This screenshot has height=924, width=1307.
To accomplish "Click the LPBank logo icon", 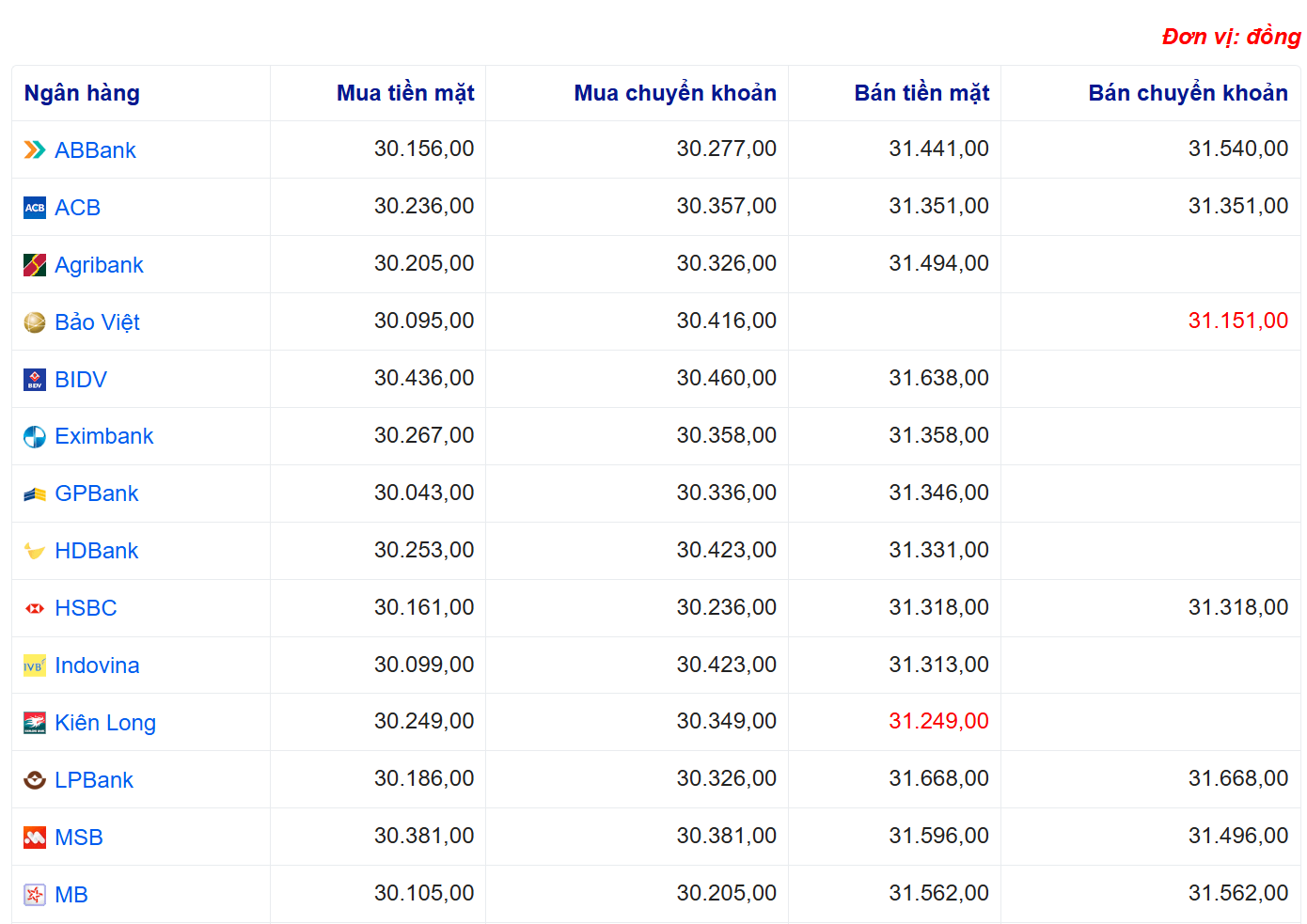I will point(34,780).
